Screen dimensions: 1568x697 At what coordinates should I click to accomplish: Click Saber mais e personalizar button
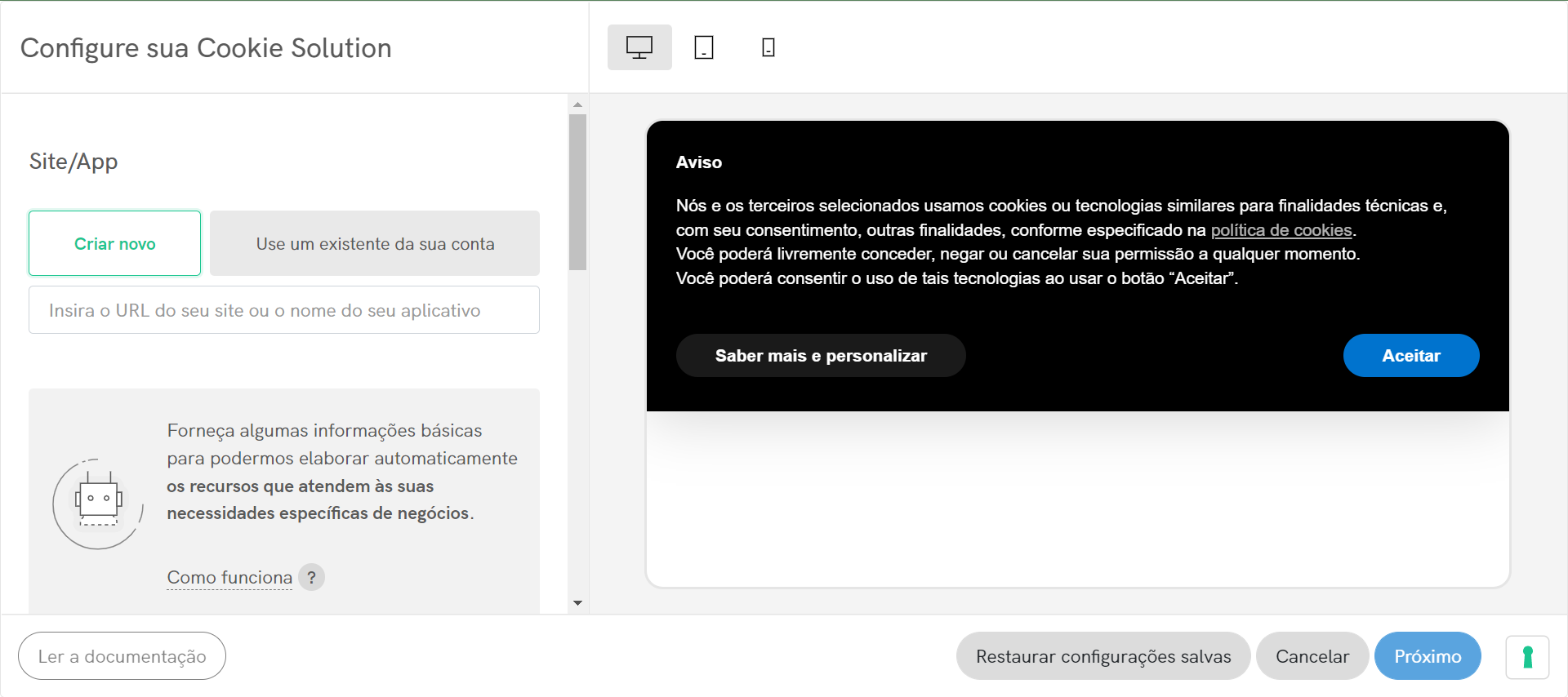[821, 356]
